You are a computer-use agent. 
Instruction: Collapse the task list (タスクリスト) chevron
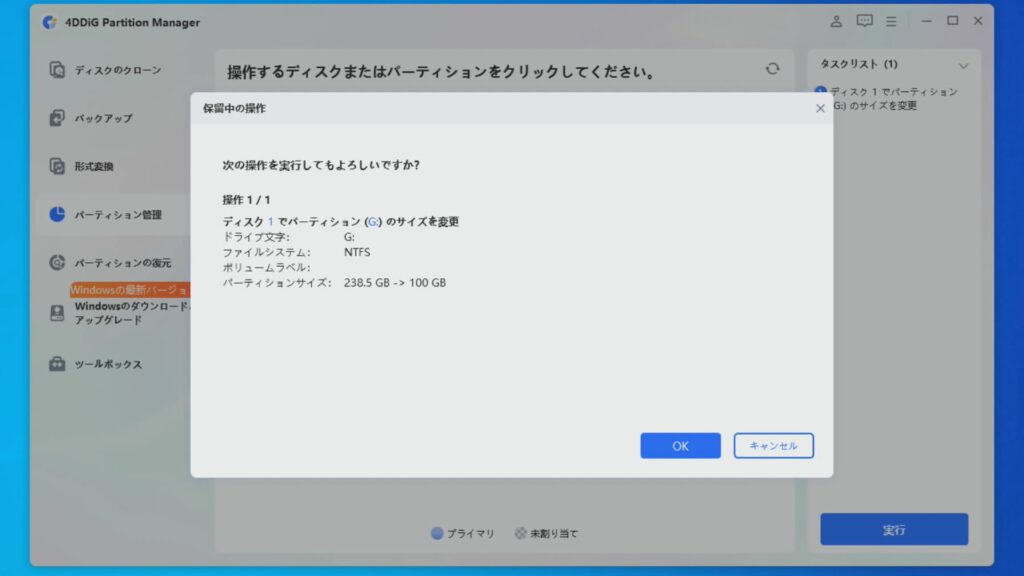pos(963,65)
